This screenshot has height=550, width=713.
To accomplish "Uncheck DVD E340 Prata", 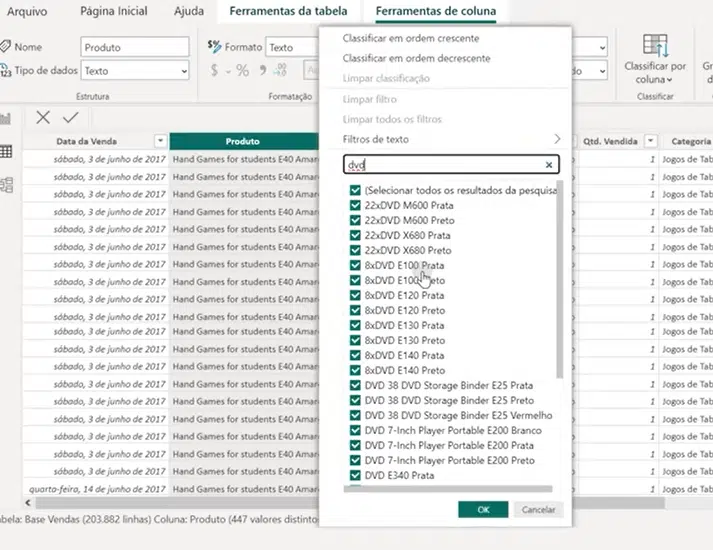I will point(355,475).
